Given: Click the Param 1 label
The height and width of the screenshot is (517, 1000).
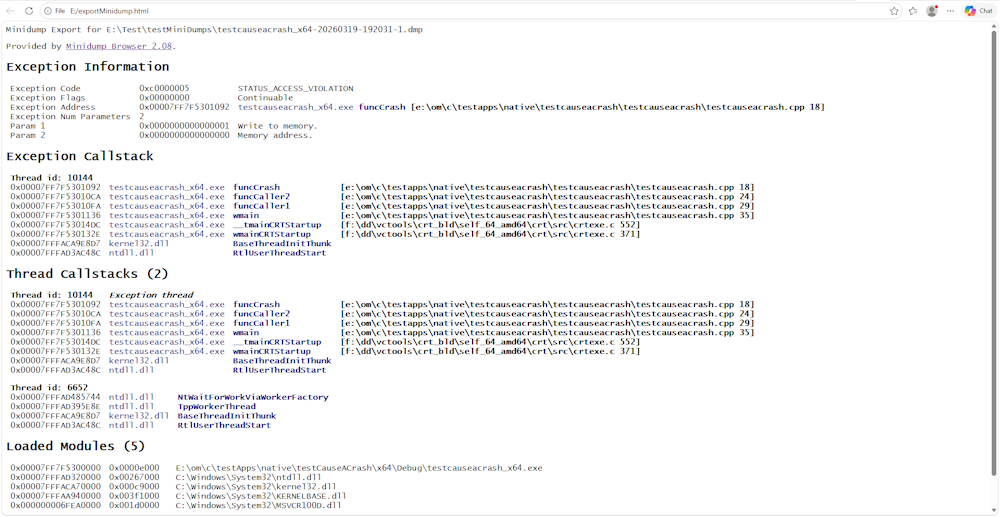Looking at the screenshot, I should (x=28, y=126).
